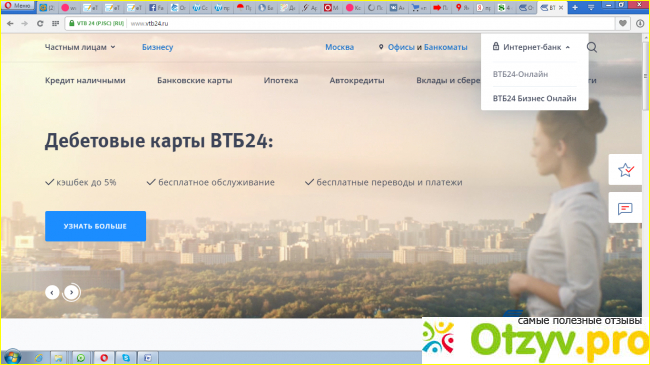
Task: Open the star favorites side widget
Action: [x=625, y=170]
